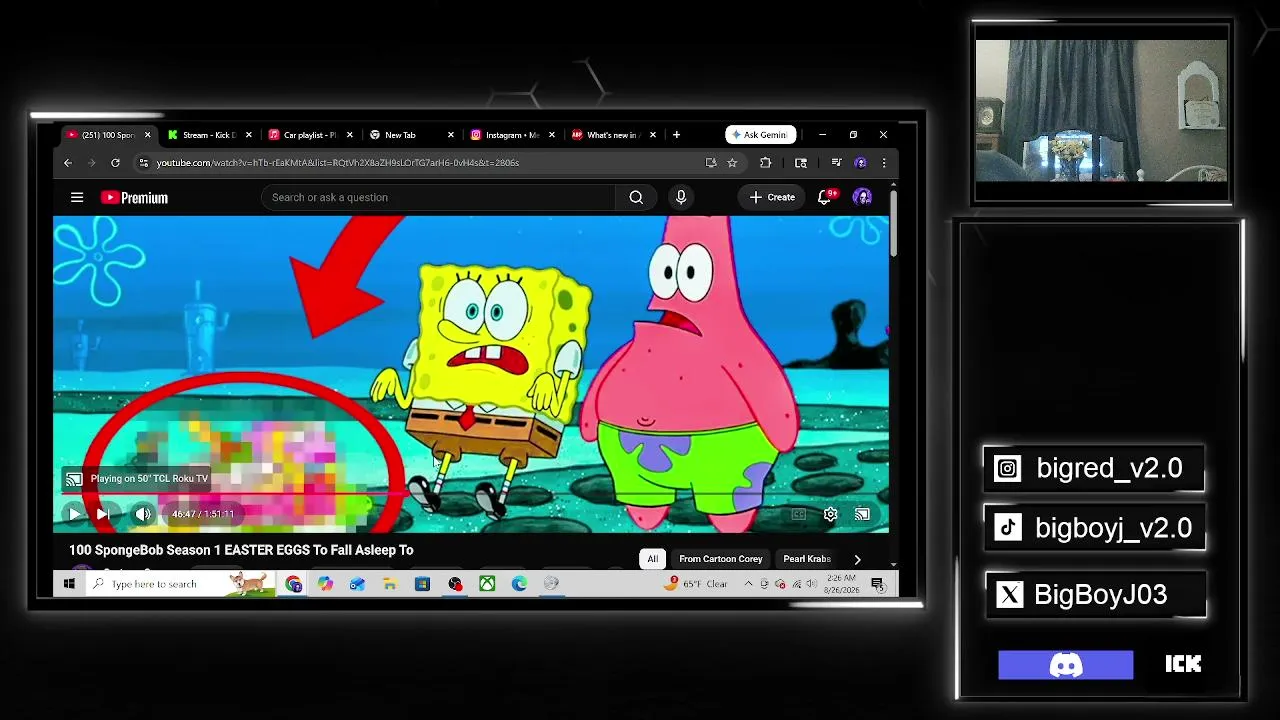1280x720 pixels.
Task: Close the Stream - Kick tab
Action: (x=249, y=135)
